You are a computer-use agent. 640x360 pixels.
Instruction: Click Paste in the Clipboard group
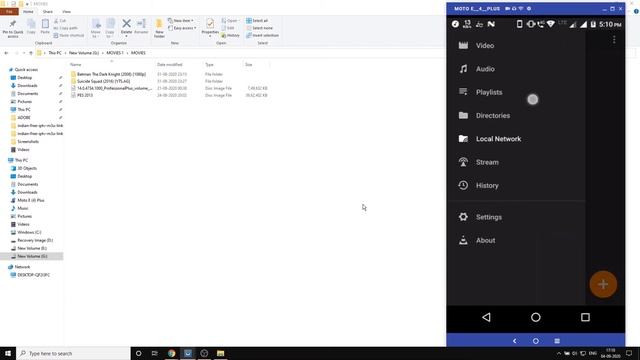tap(45, 26)
